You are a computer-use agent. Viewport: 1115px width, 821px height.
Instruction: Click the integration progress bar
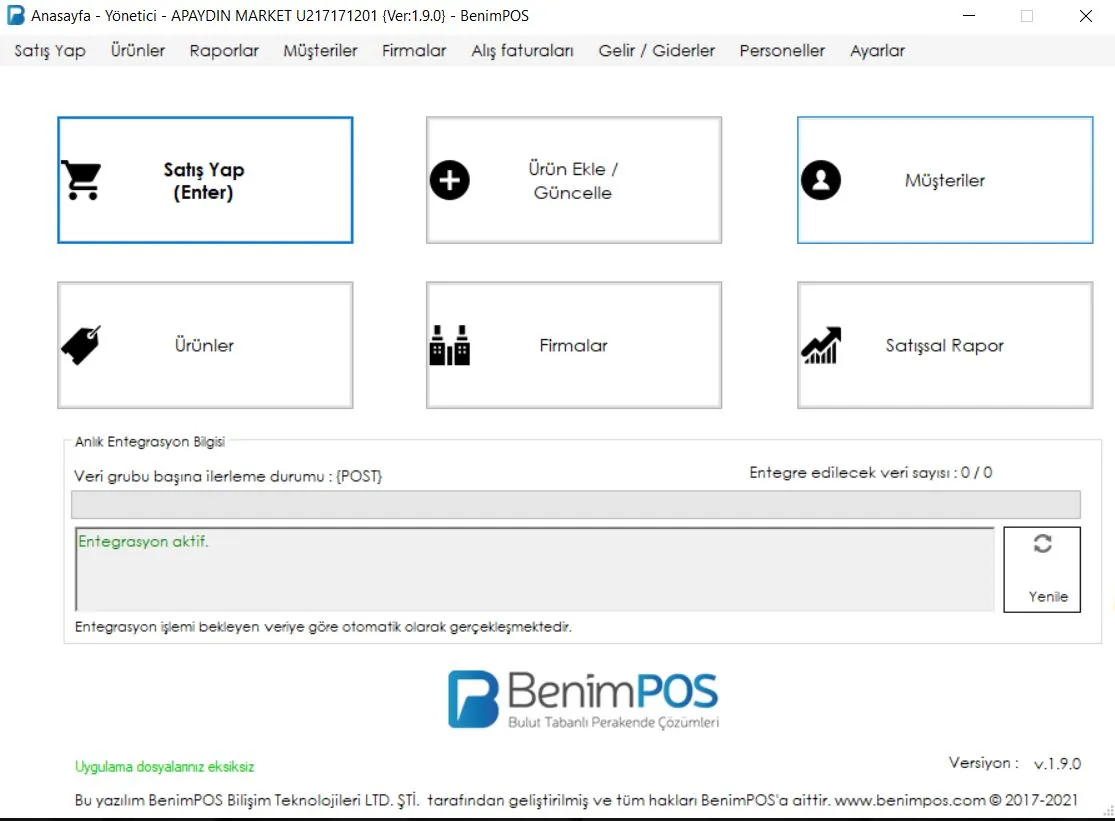575,504
